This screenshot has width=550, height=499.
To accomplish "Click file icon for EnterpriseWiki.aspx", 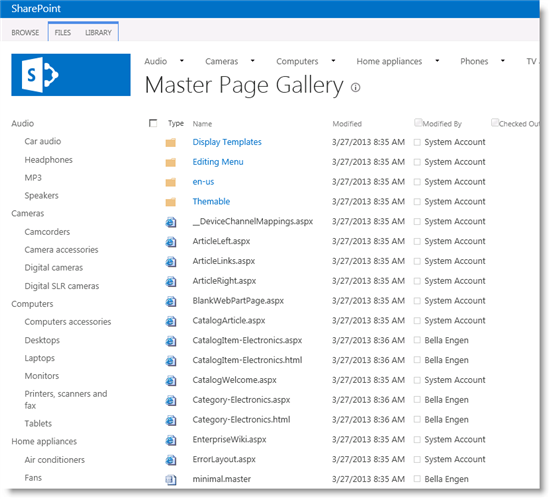I will coord(171,440).
